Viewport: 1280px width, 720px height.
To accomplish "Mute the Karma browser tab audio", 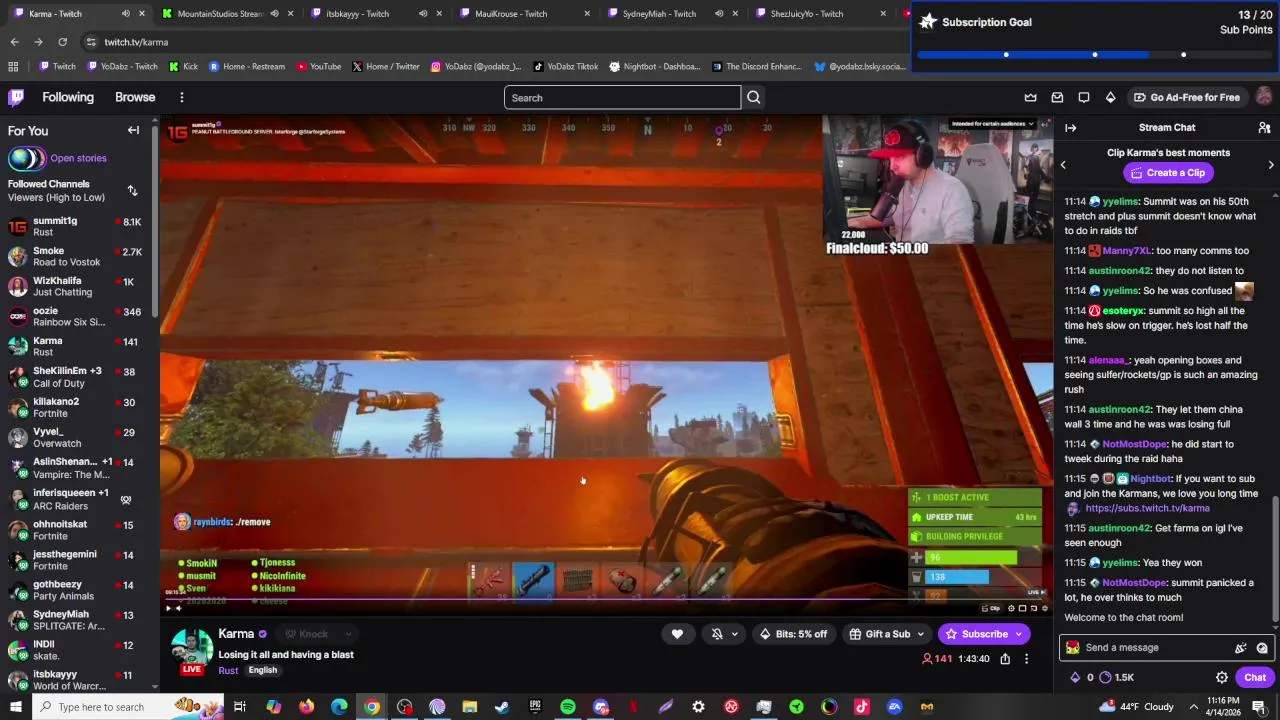I will coord(125,14).
